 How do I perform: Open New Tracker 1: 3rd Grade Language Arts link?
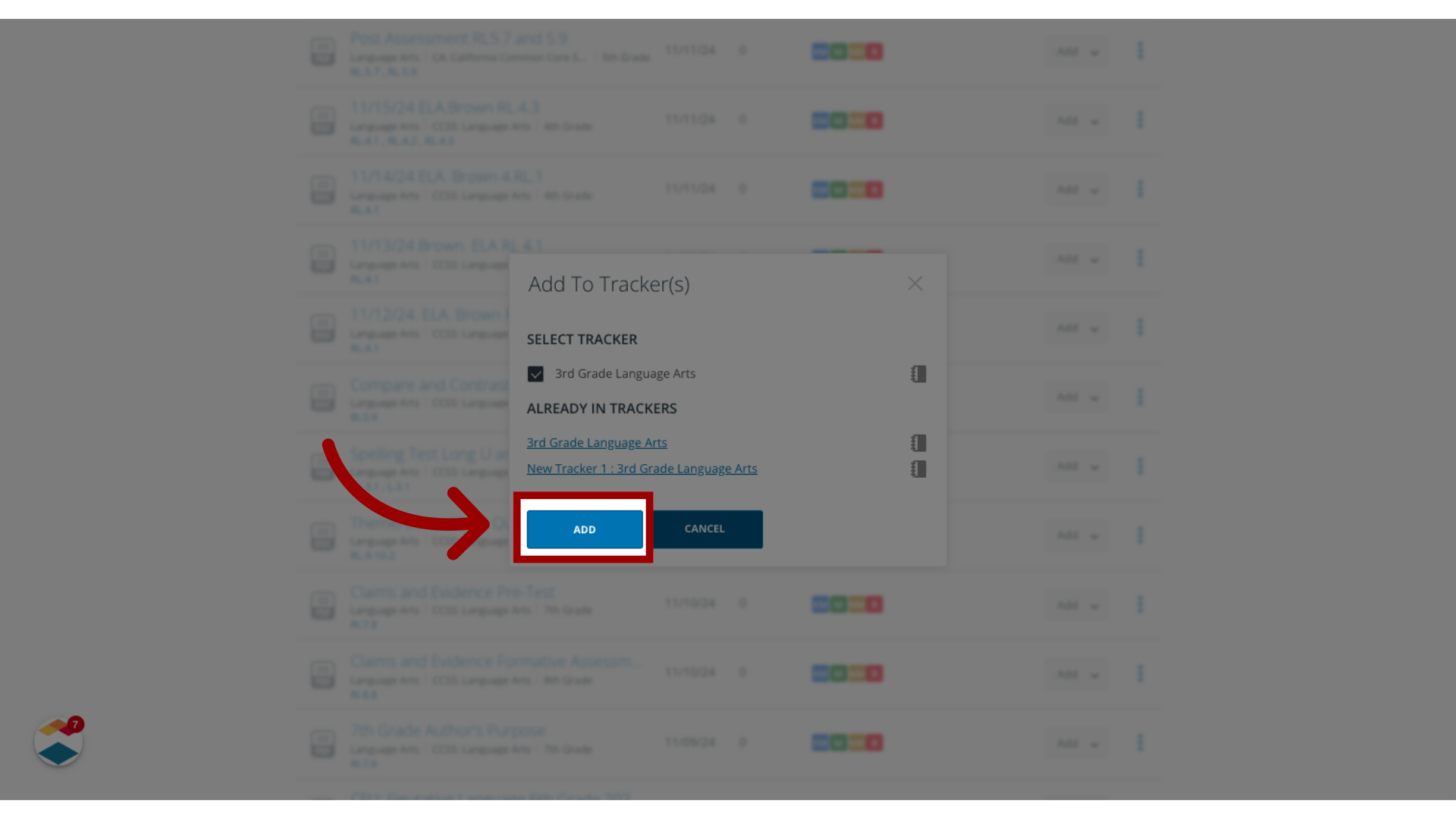point(642,468)
